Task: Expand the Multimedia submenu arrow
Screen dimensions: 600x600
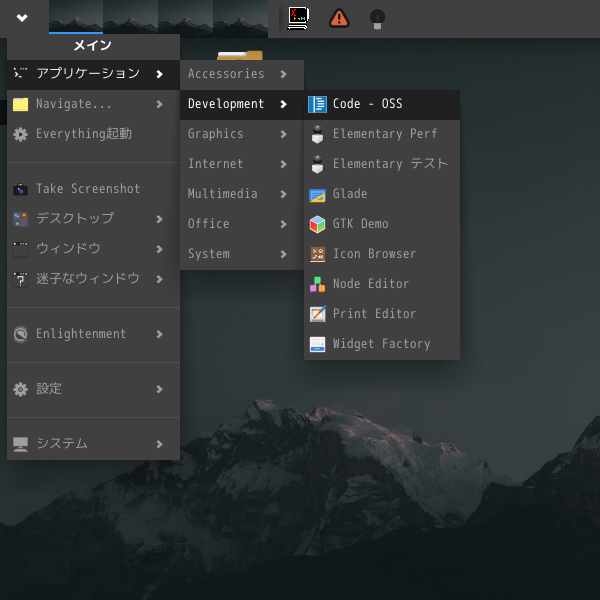Action: pos(283,194)
